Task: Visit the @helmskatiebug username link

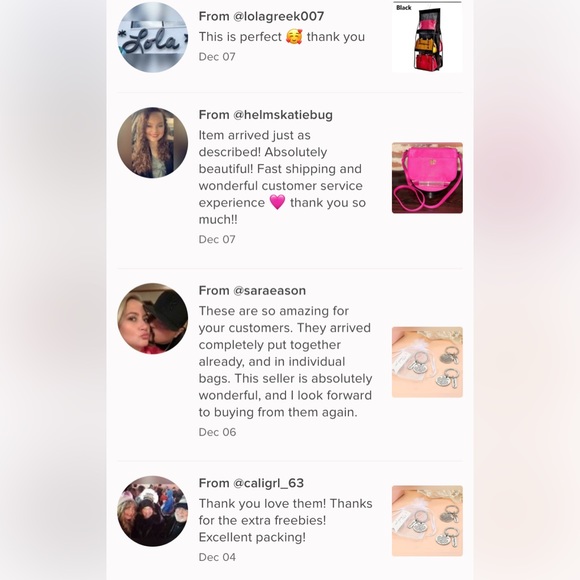Action: (x=283, y=115)
